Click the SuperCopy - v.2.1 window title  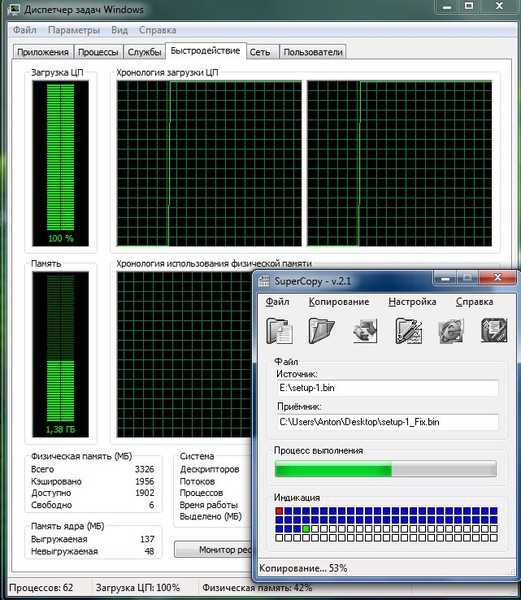click(x=312, y=281)
